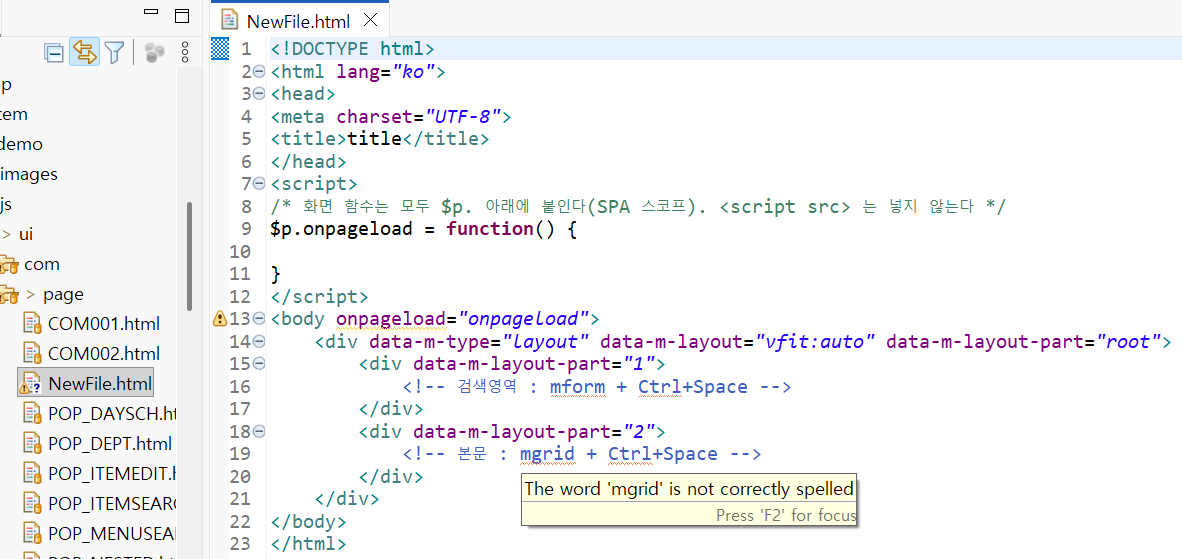Expand the page folder in tree
Screen dimensions: 1182x559
coord(32,295)
